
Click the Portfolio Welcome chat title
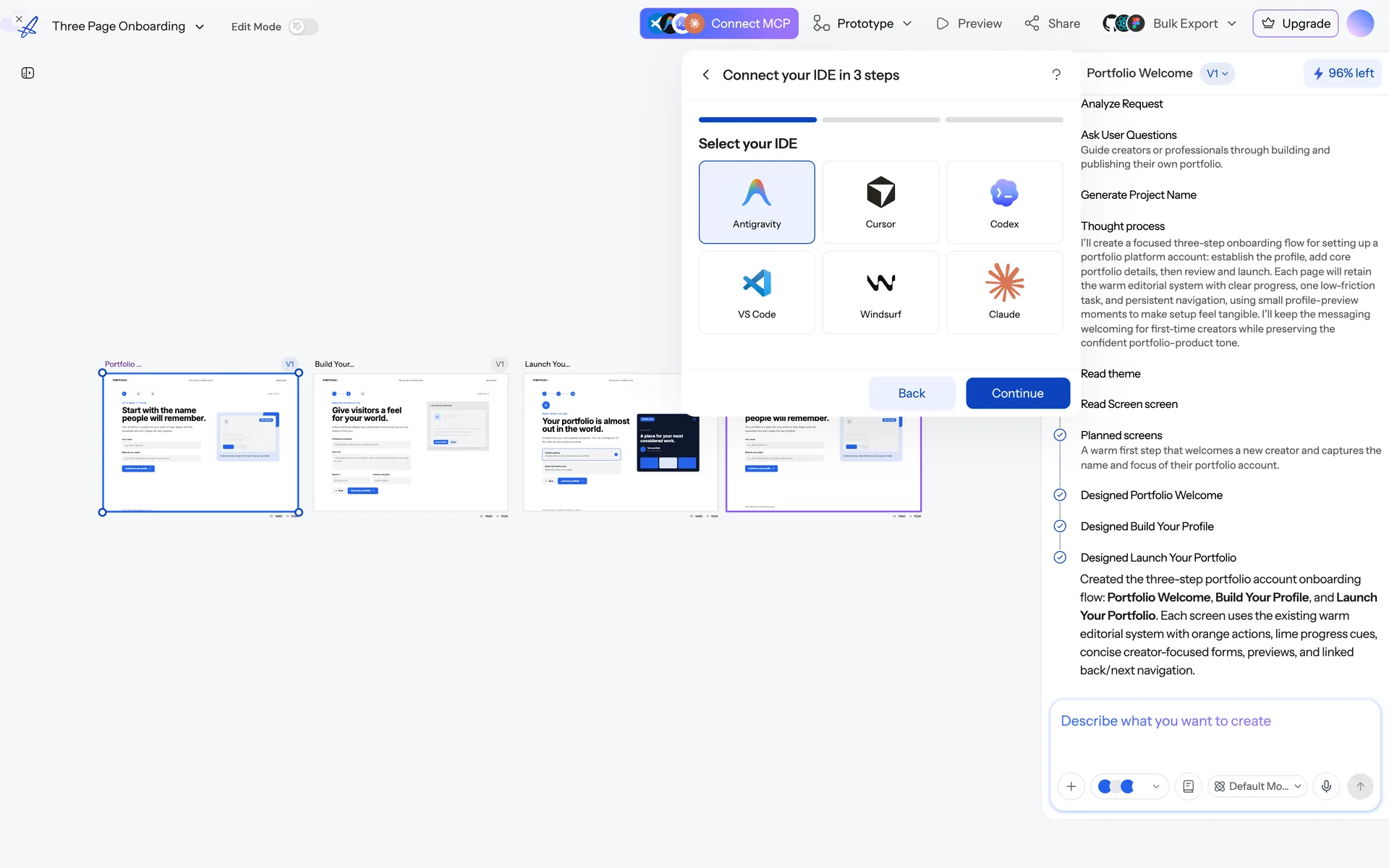[x=1139, y=73]
